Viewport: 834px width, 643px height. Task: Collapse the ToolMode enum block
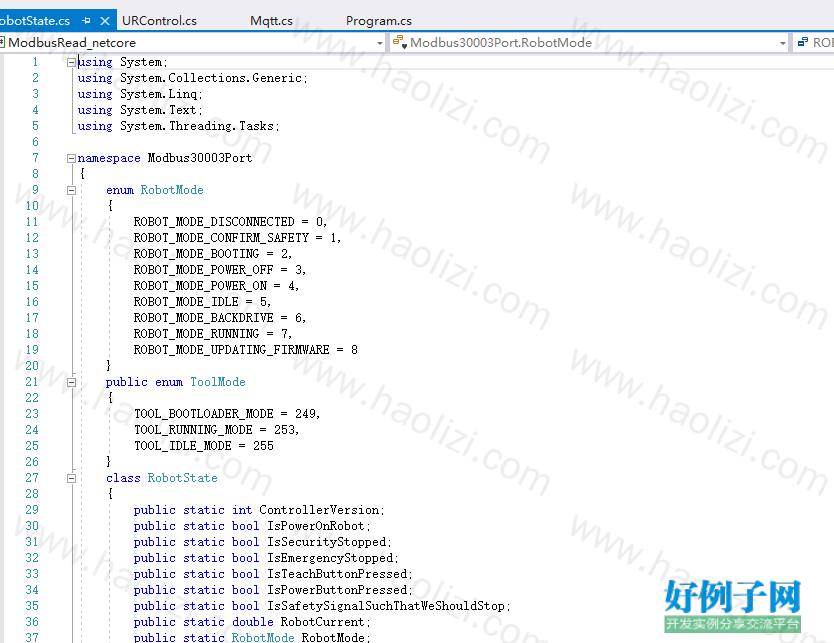[x=71, y=382]
